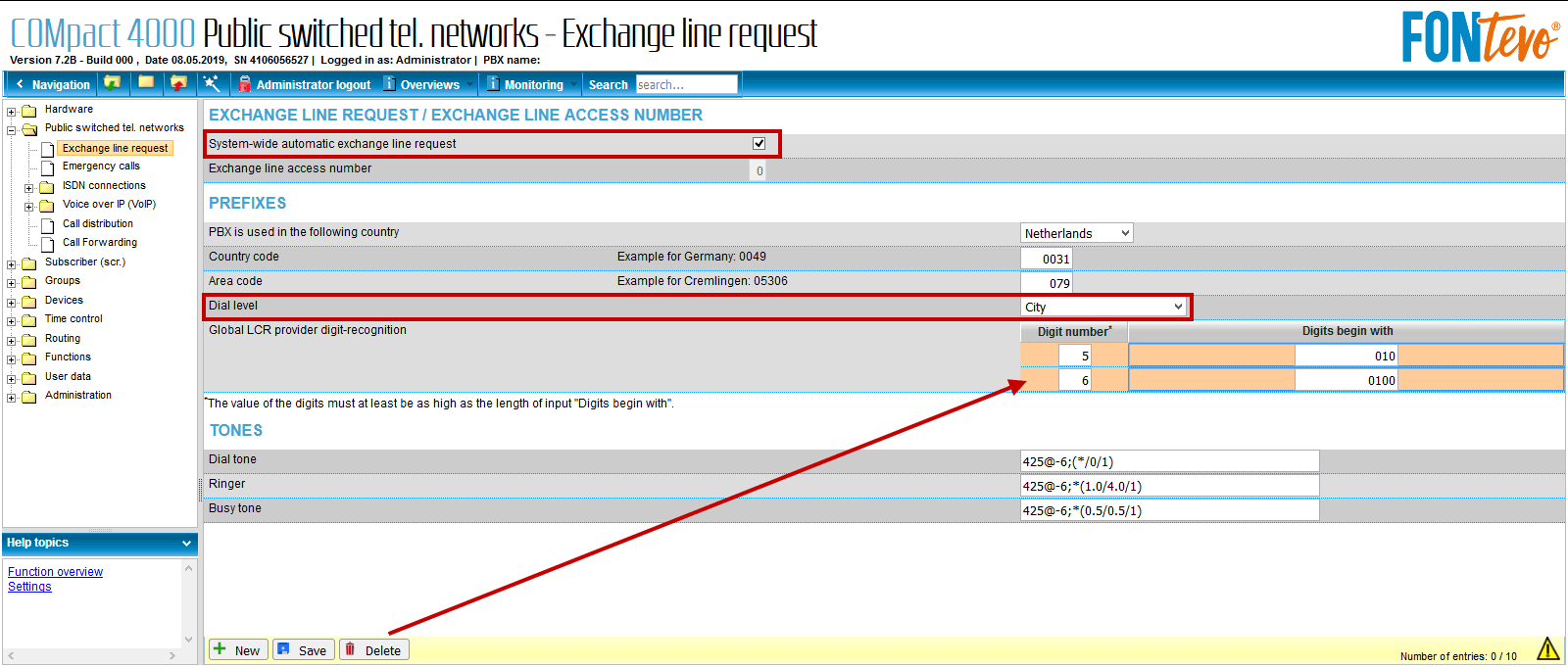Expand the ISDN connections tree node
1568x667 pixels.
[x=29, y=187]
